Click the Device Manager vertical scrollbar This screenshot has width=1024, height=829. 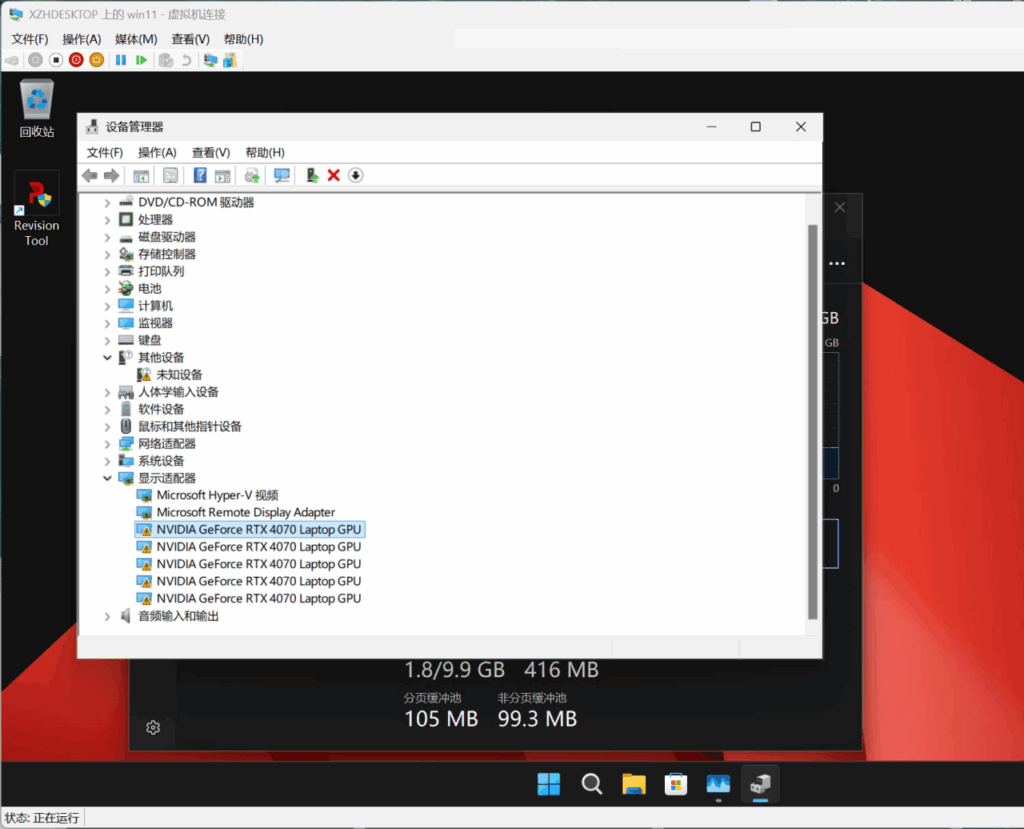click(813, 420)
